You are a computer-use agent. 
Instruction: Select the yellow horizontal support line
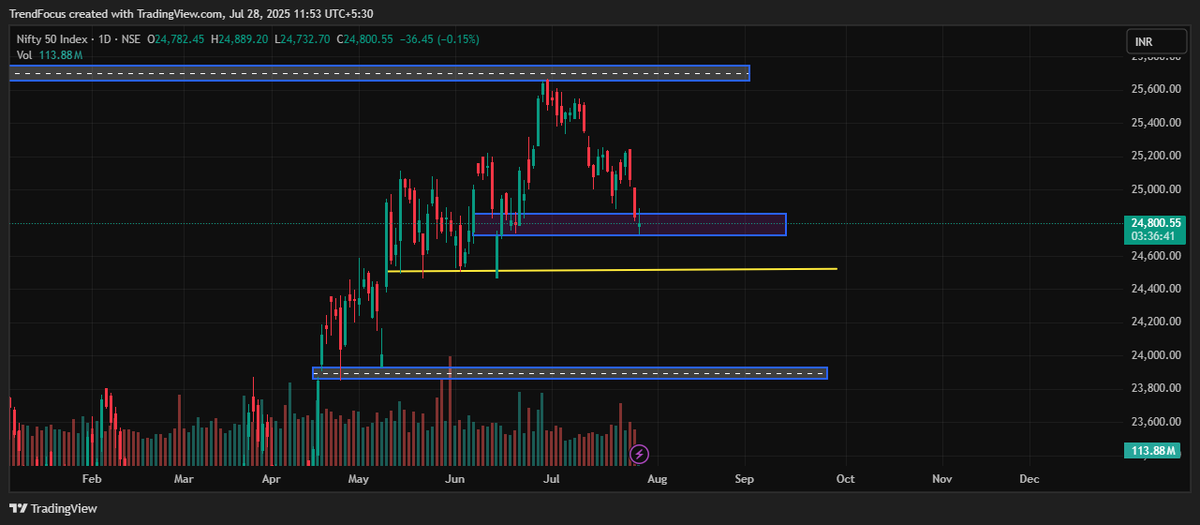pyautogui.click(x=611, y=270)
